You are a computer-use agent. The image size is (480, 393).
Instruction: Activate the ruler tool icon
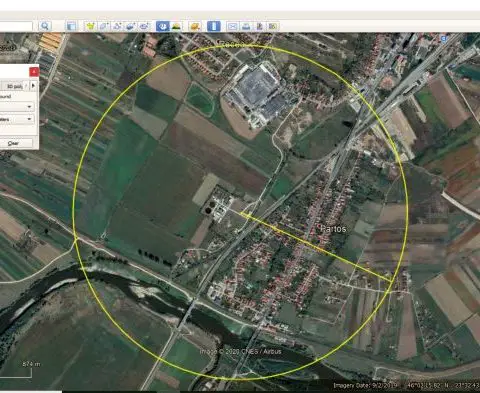coord(214,26)
